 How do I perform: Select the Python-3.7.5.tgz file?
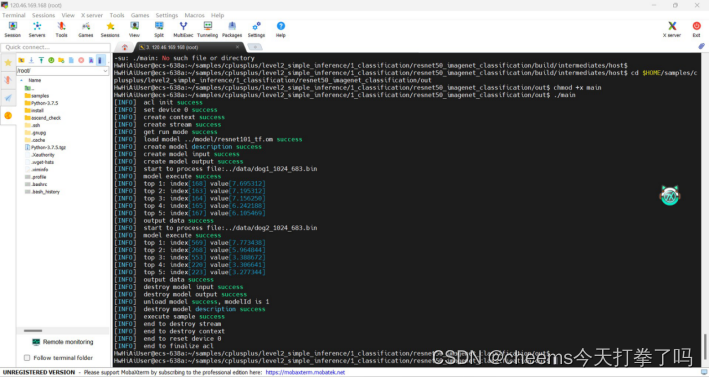45,147
